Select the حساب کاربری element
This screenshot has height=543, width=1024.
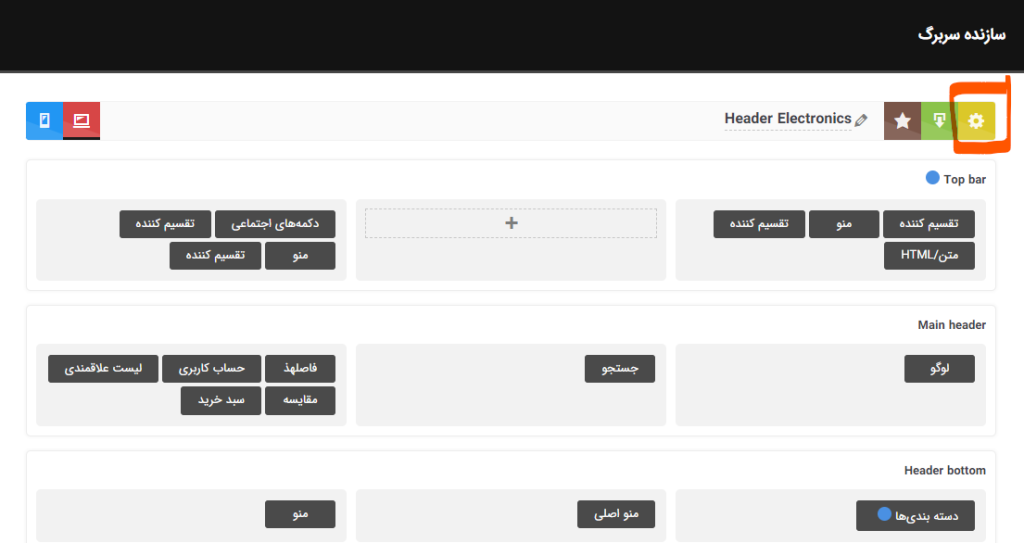point(212,369)
